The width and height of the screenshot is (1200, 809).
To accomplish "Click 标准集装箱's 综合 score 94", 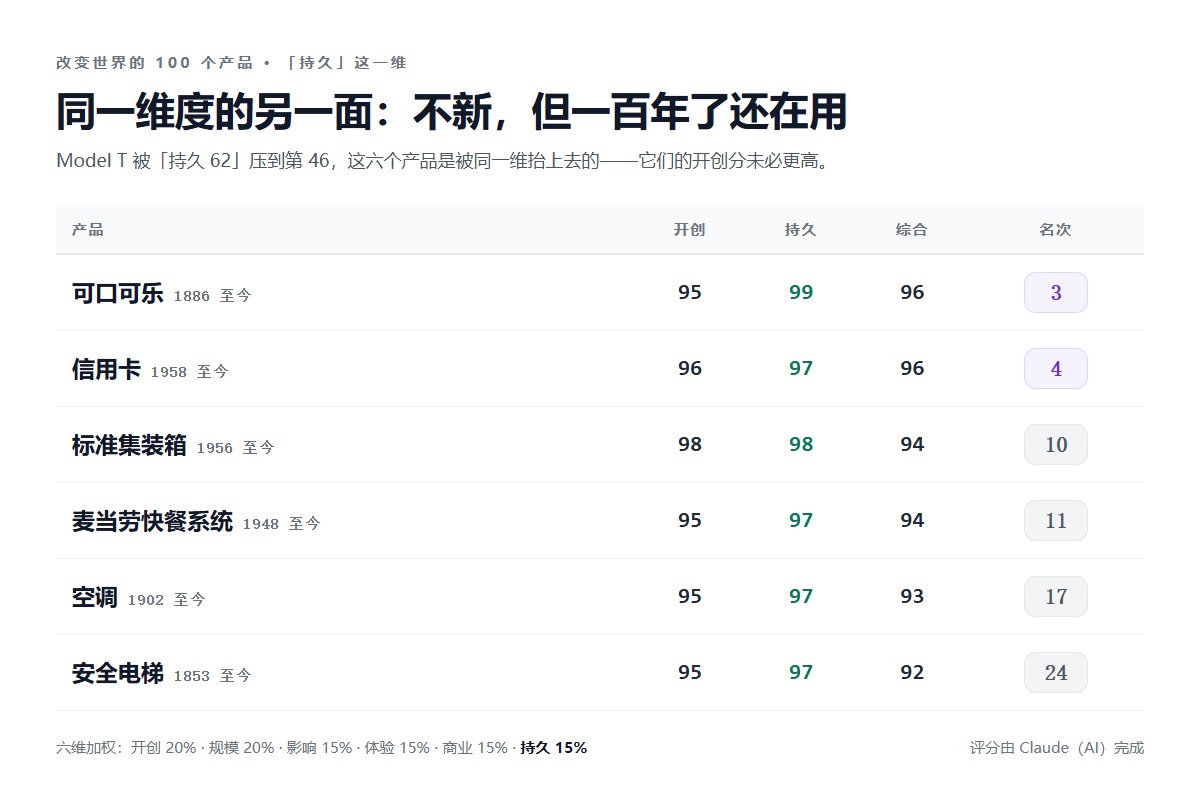I will click(912, 445).
